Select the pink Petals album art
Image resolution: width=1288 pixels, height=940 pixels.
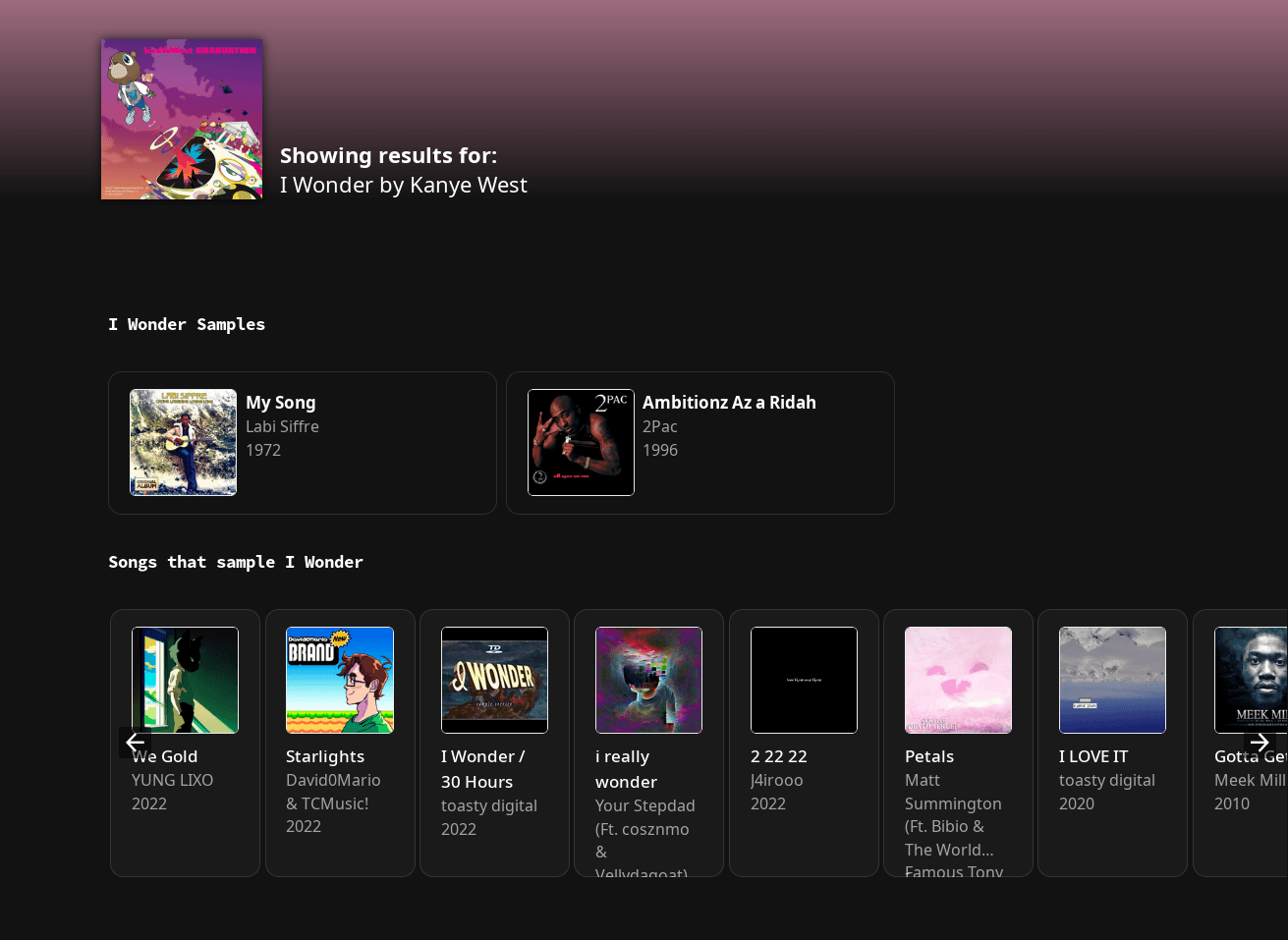[958, 680]
